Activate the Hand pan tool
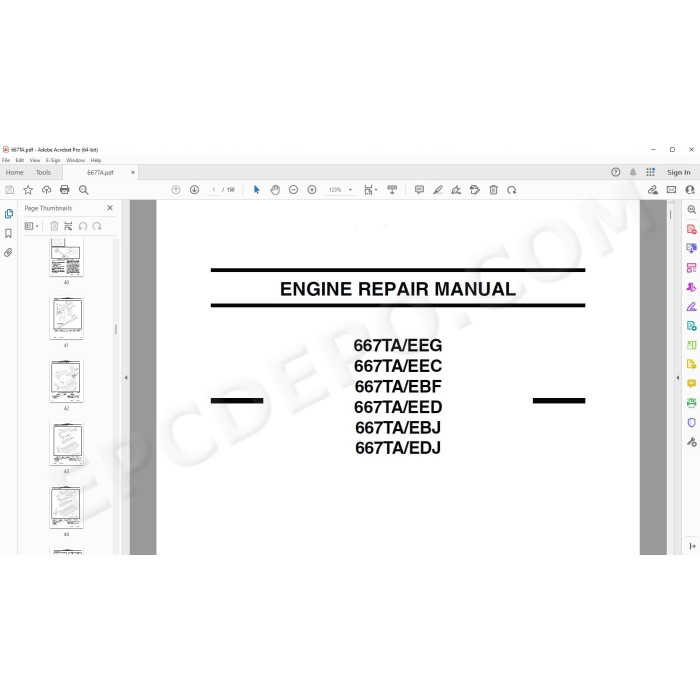 click(275, 190)
